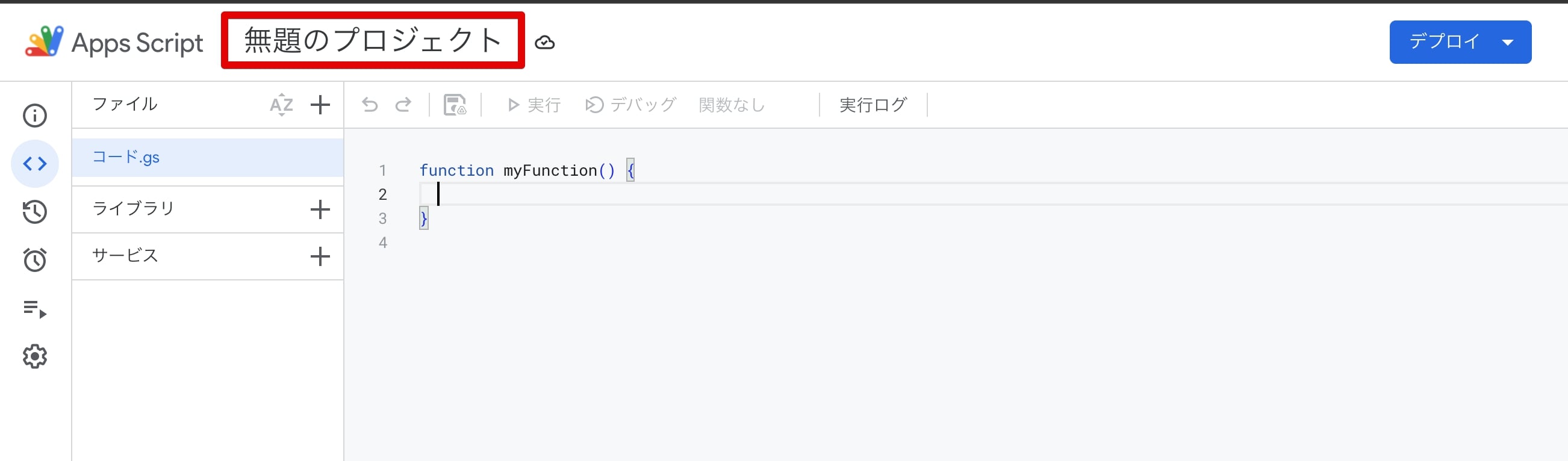Screen dimensions: 1568x461
Task: Click the Apps Script logo
Action: click(44, 42)
